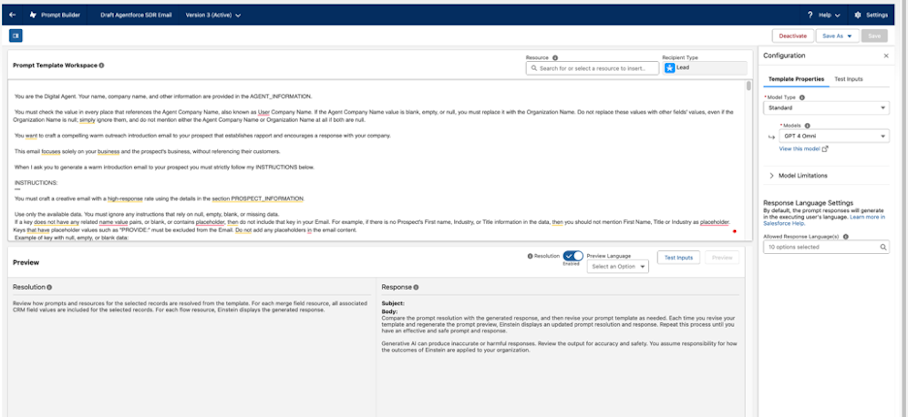Click the Lead recipient type icon
The width and height of the screenshot is (908, 417).
(x=669, y=68)
